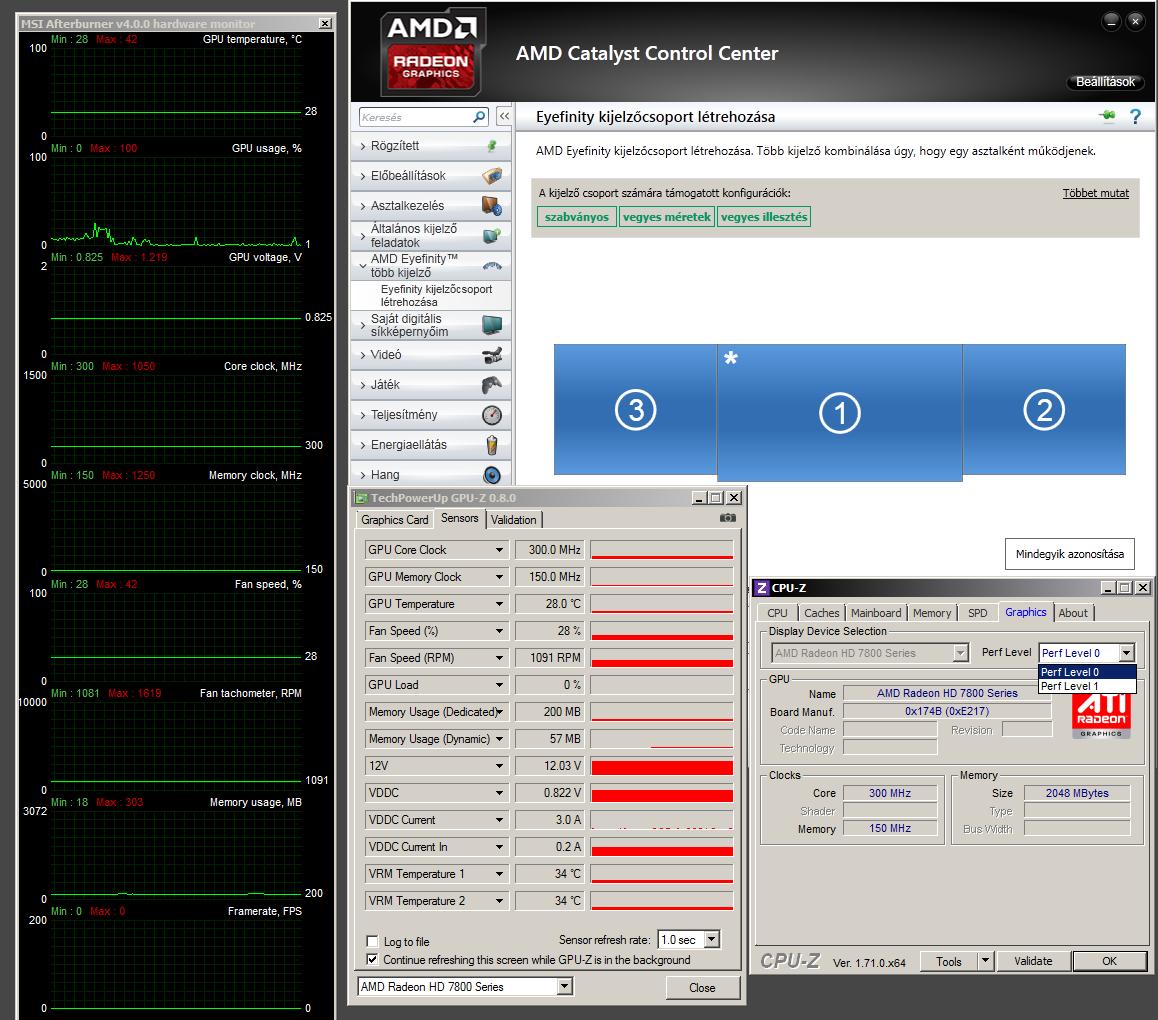Image resolution: width=1158 pixels, height=1020 pixels.
Task: Click the CPU-Z title bar Z icon
Action: (761, 588)
